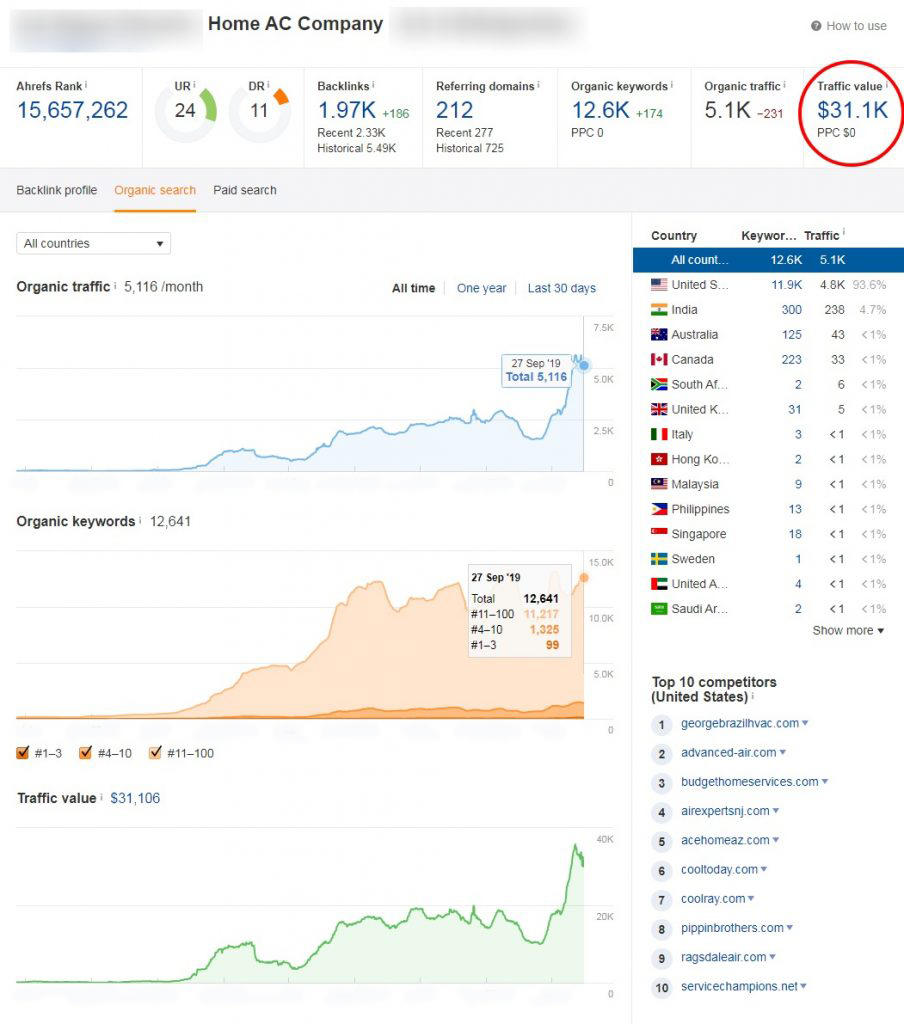Switch to the Backlink profile tab

pos(57,190)
